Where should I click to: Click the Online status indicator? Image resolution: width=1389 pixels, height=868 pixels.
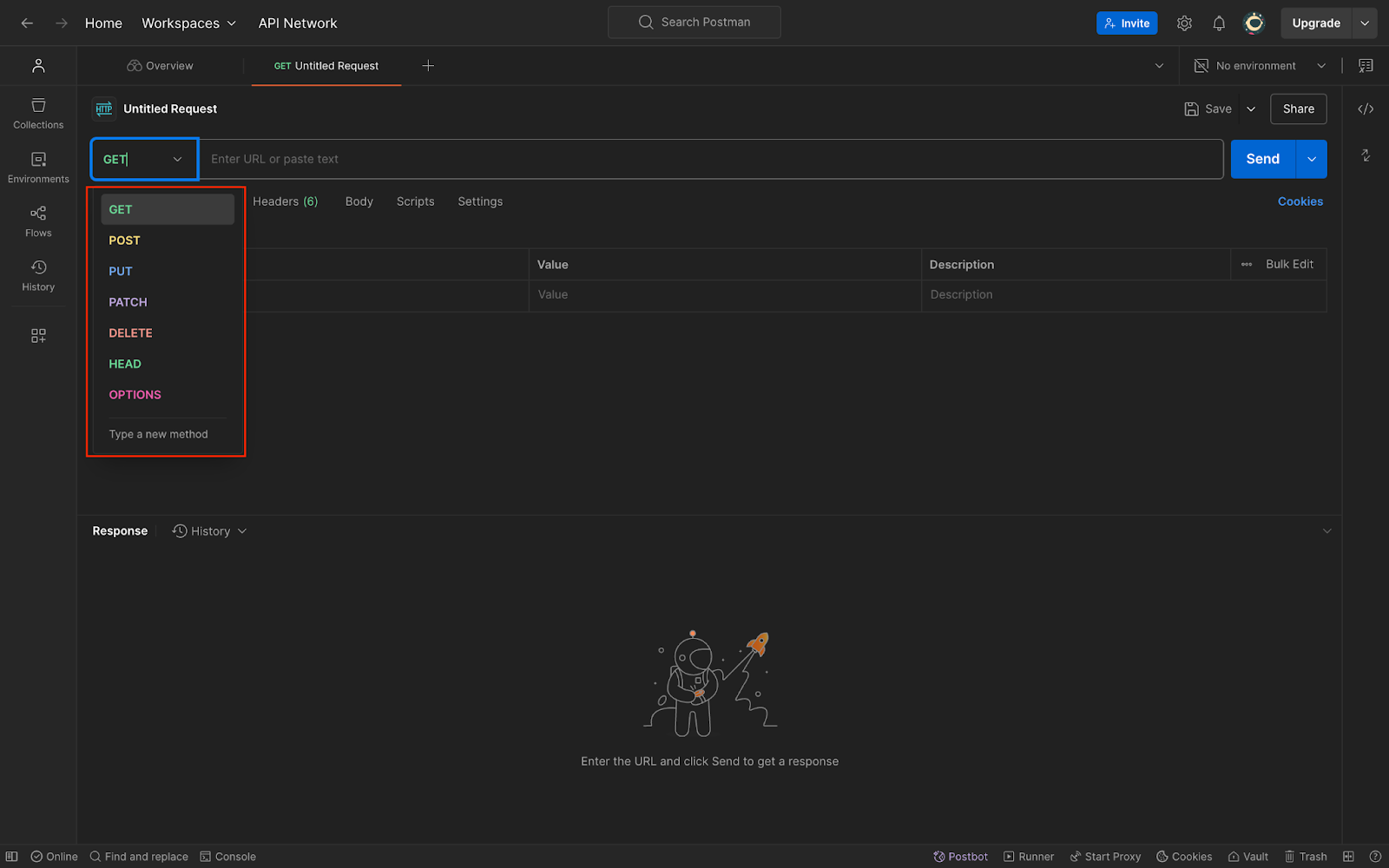[x=54, y=857]
